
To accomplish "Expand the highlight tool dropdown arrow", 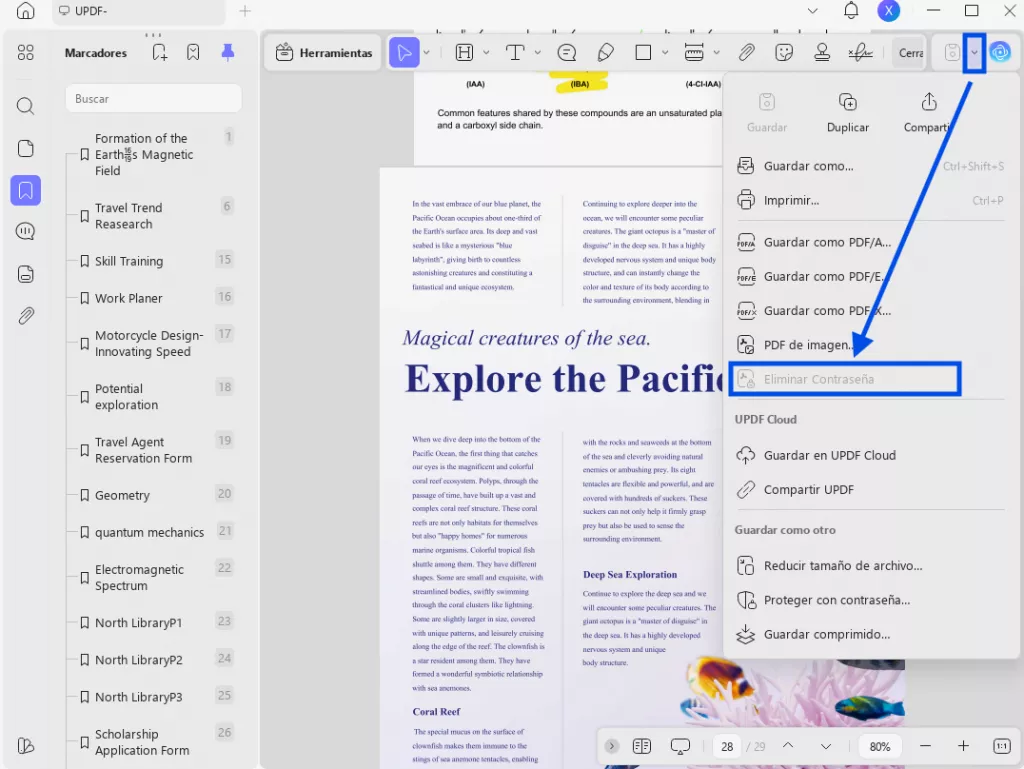I will click(x=486, y=53).
